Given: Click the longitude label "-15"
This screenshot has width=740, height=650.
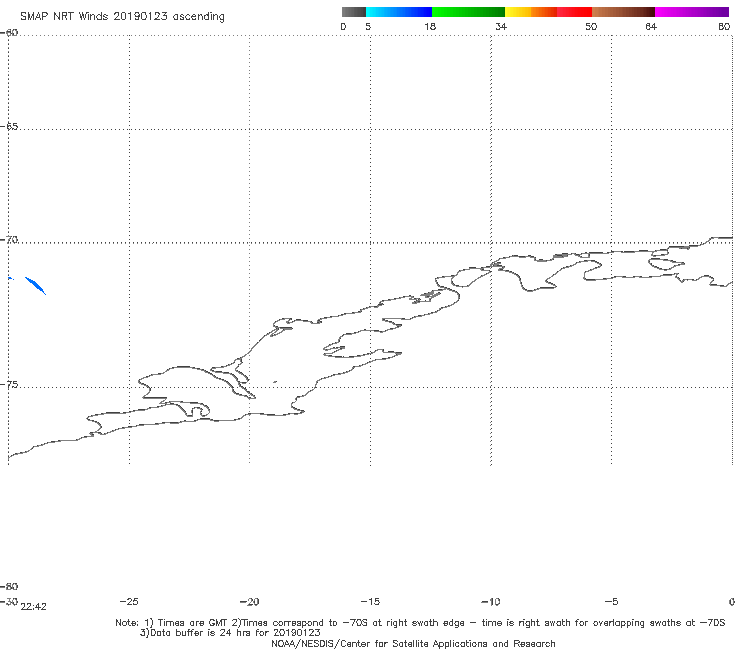Looking at the screenshot, I should (x=370, y=601).
